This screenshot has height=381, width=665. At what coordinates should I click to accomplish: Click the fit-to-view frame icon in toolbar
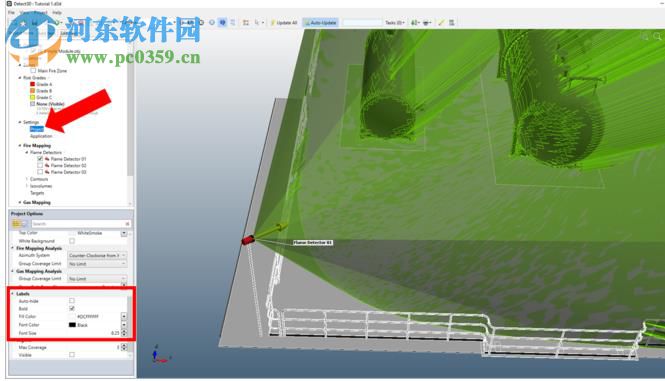pos(246,22)
